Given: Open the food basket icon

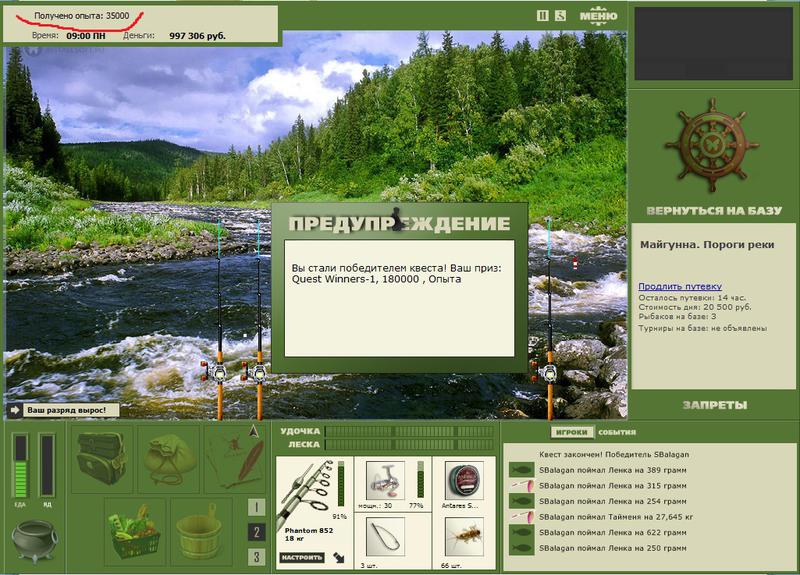Looking at the screenshot, I should [x=134, y=531].
